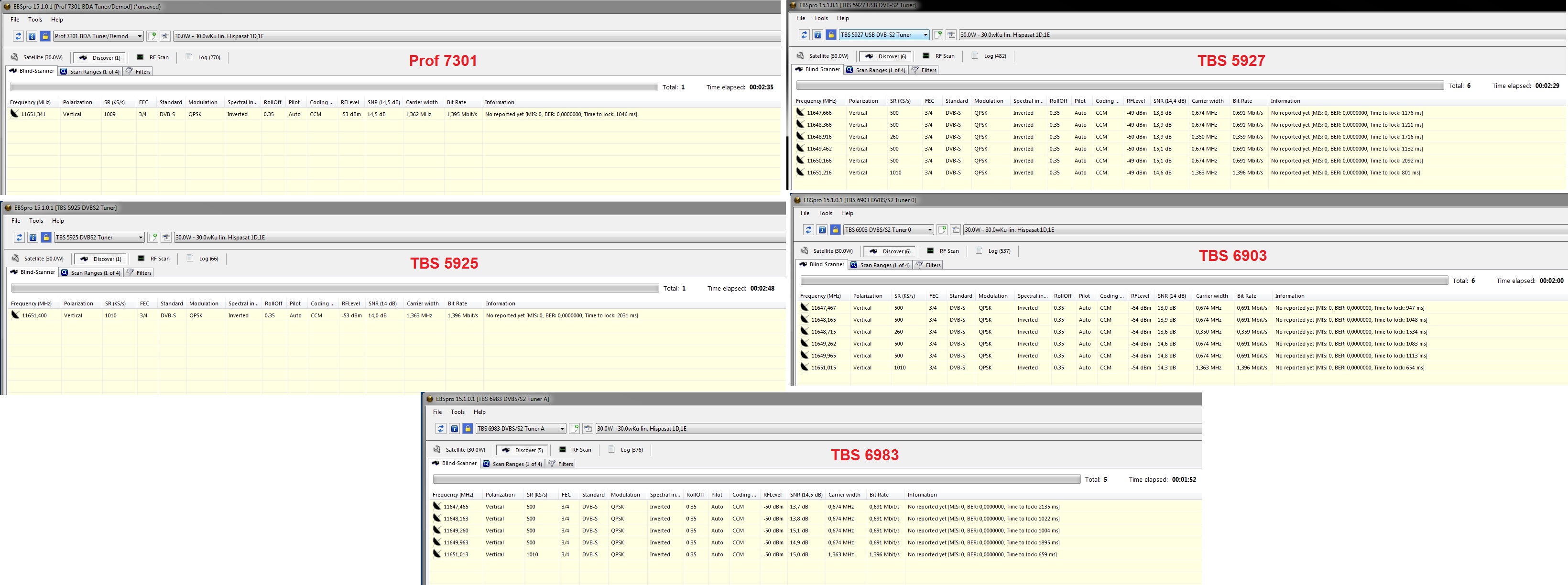The image size is (1568, 585).
Task: Open Help menu in TBS 5925 window
Action: pyautogui.click(x=58, y=221)
